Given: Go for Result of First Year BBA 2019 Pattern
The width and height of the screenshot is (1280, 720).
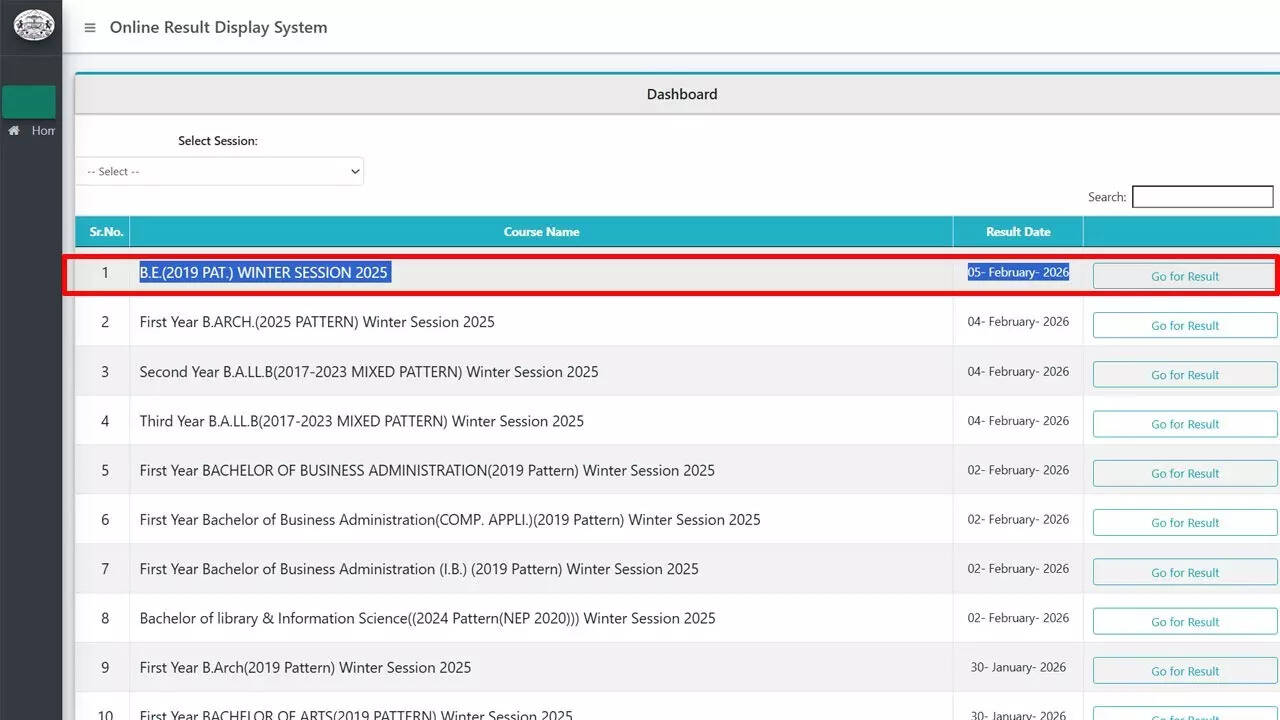Looking at the screenshot, I should pyautogui.click(x=1184, y=473).
